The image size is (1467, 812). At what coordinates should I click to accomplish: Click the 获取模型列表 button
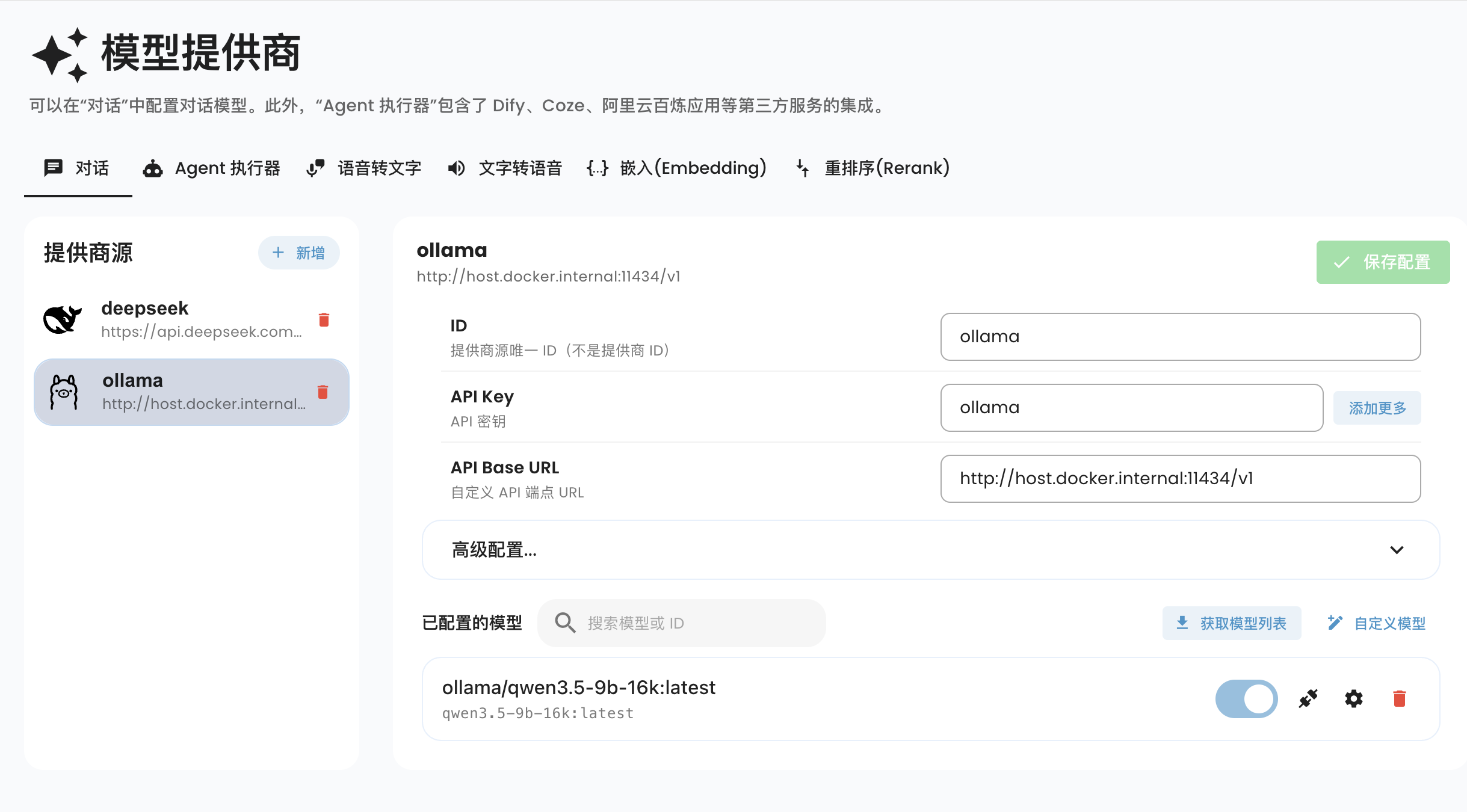coord(1231,623)
